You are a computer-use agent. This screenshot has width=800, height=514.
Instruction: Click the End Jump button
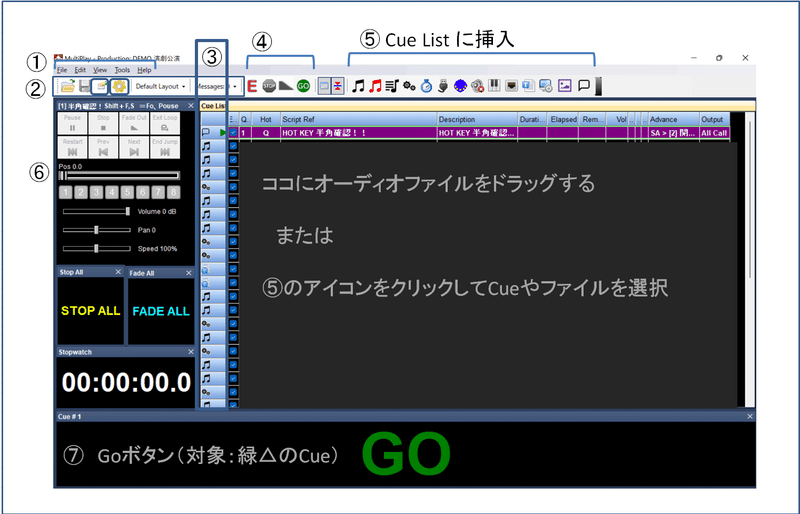tap(165, 148)
